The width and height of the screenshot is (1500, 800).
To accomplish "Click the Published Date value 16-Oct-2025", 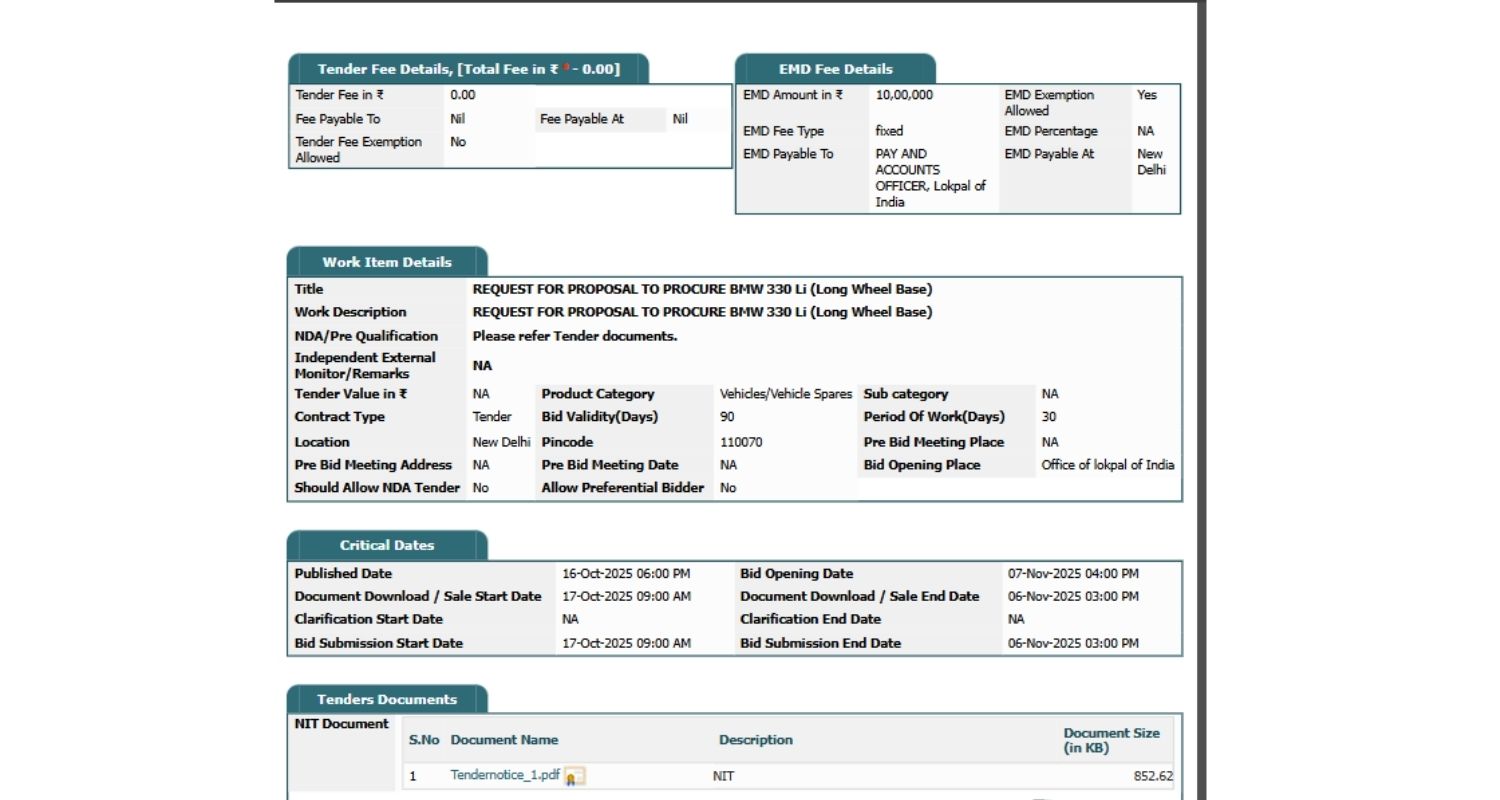I will [x=626, y=574].
